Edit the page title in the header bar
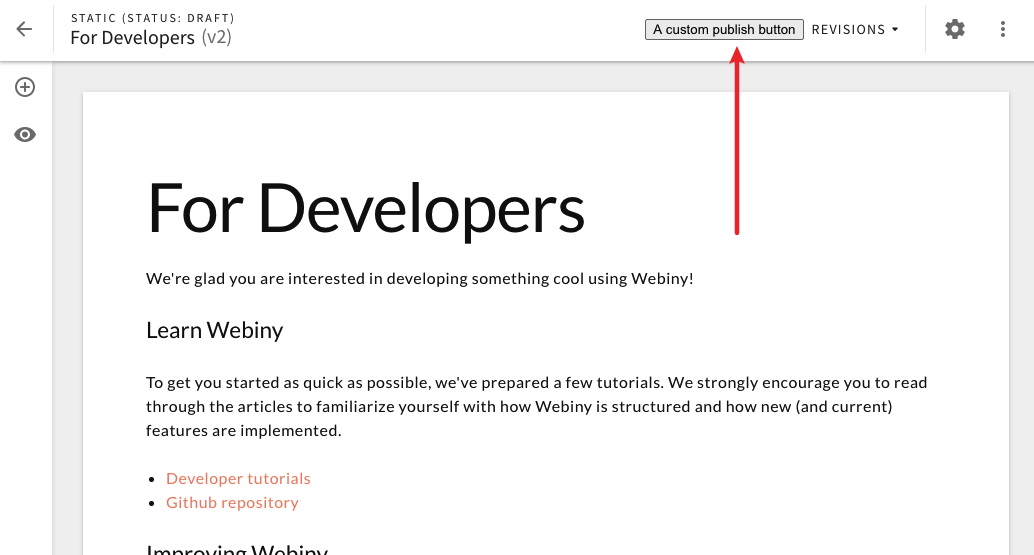The width and height of the screenshot is (1034, 555). 132,38
